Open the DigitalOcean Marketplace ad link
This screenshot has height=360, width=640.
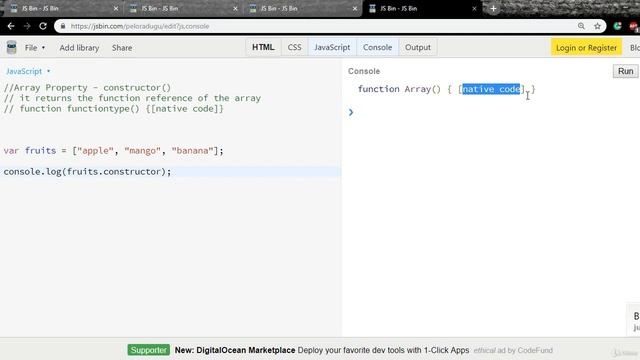[322, 350]
